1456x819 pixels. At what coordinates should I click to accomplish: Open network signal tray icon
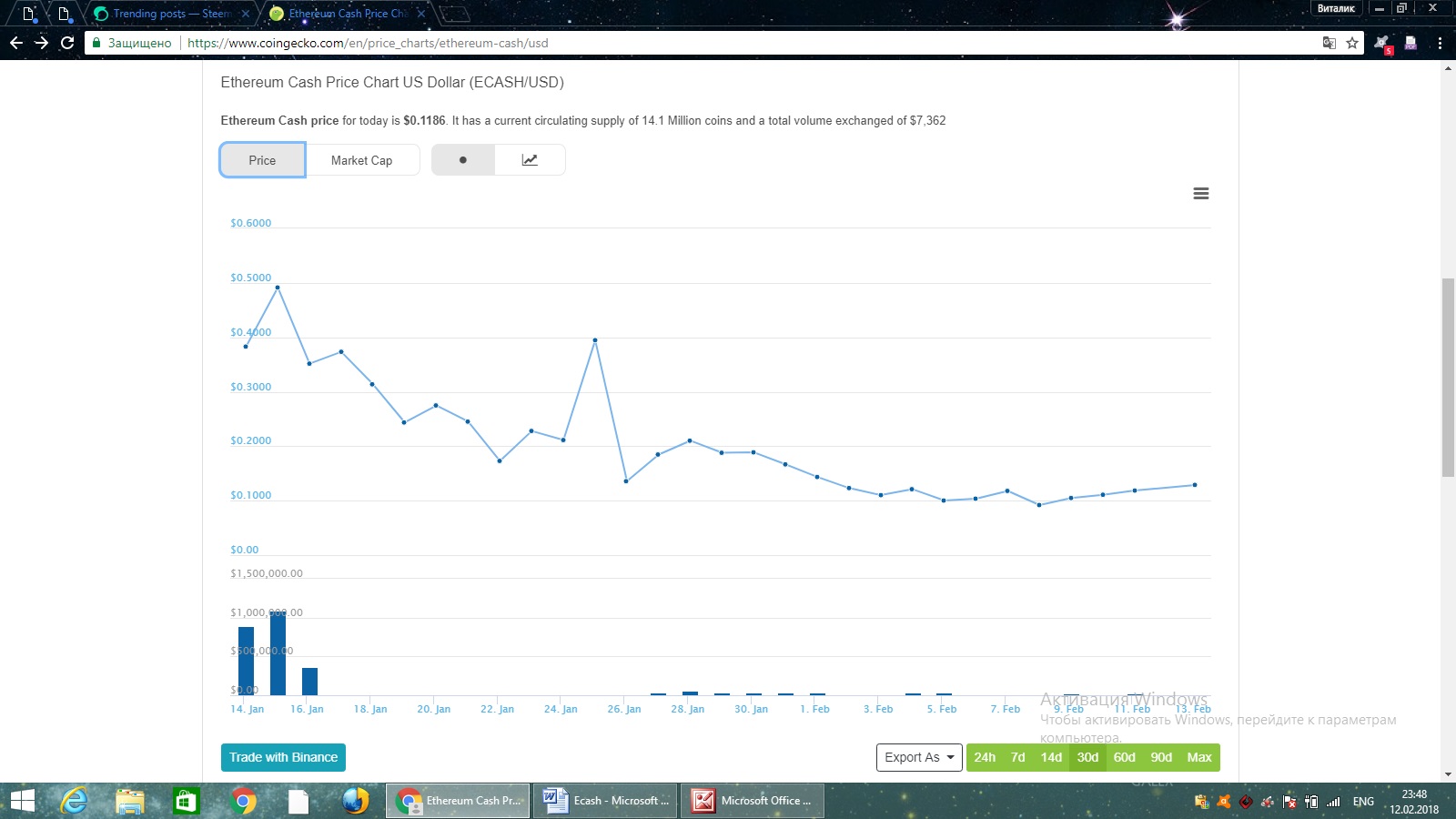[1333, 802]
